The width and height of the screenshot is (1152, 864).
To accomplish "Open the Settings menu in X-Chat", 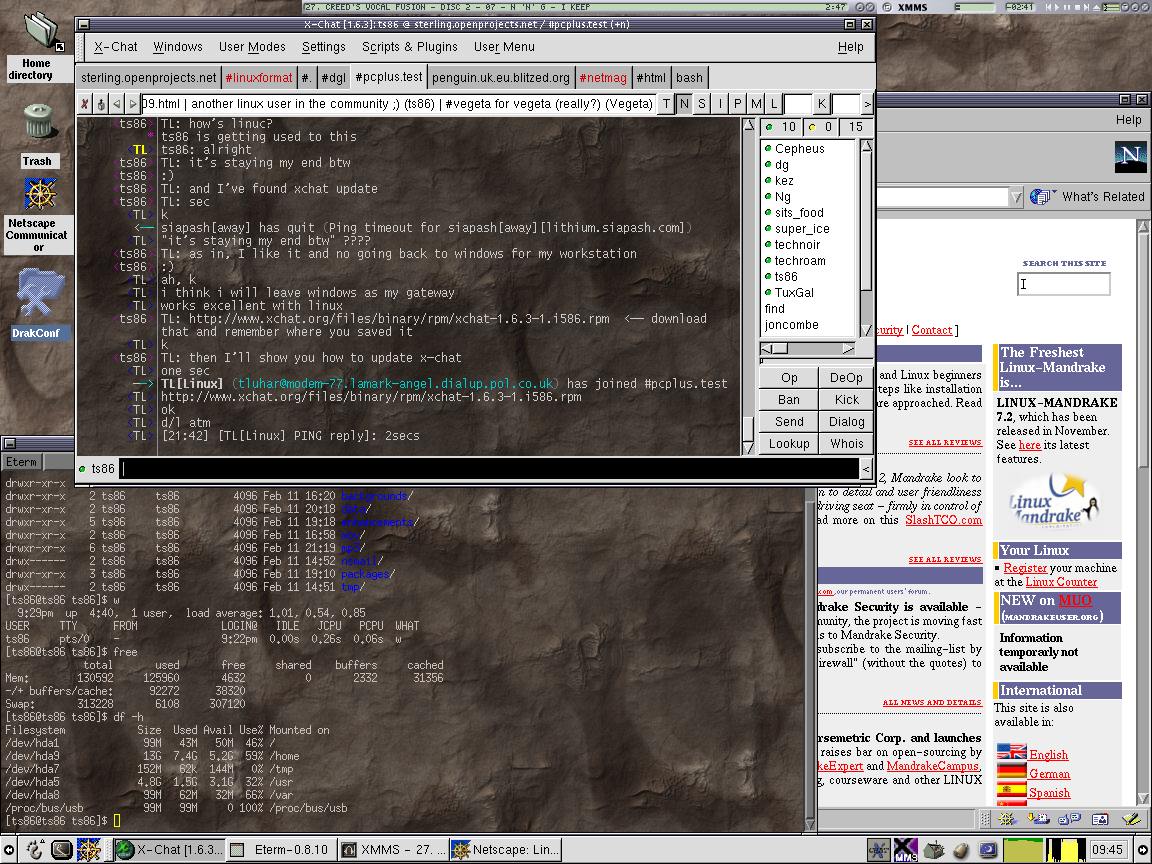I will [323, 47].
